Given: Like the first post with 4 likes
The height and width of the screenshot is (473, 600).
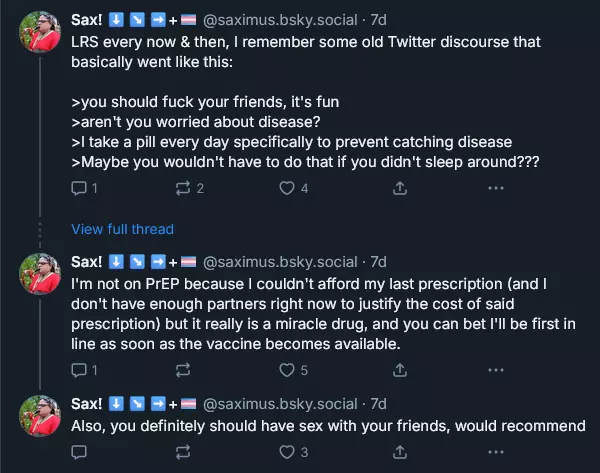Looking at the screenshot, I should (287, 188).
